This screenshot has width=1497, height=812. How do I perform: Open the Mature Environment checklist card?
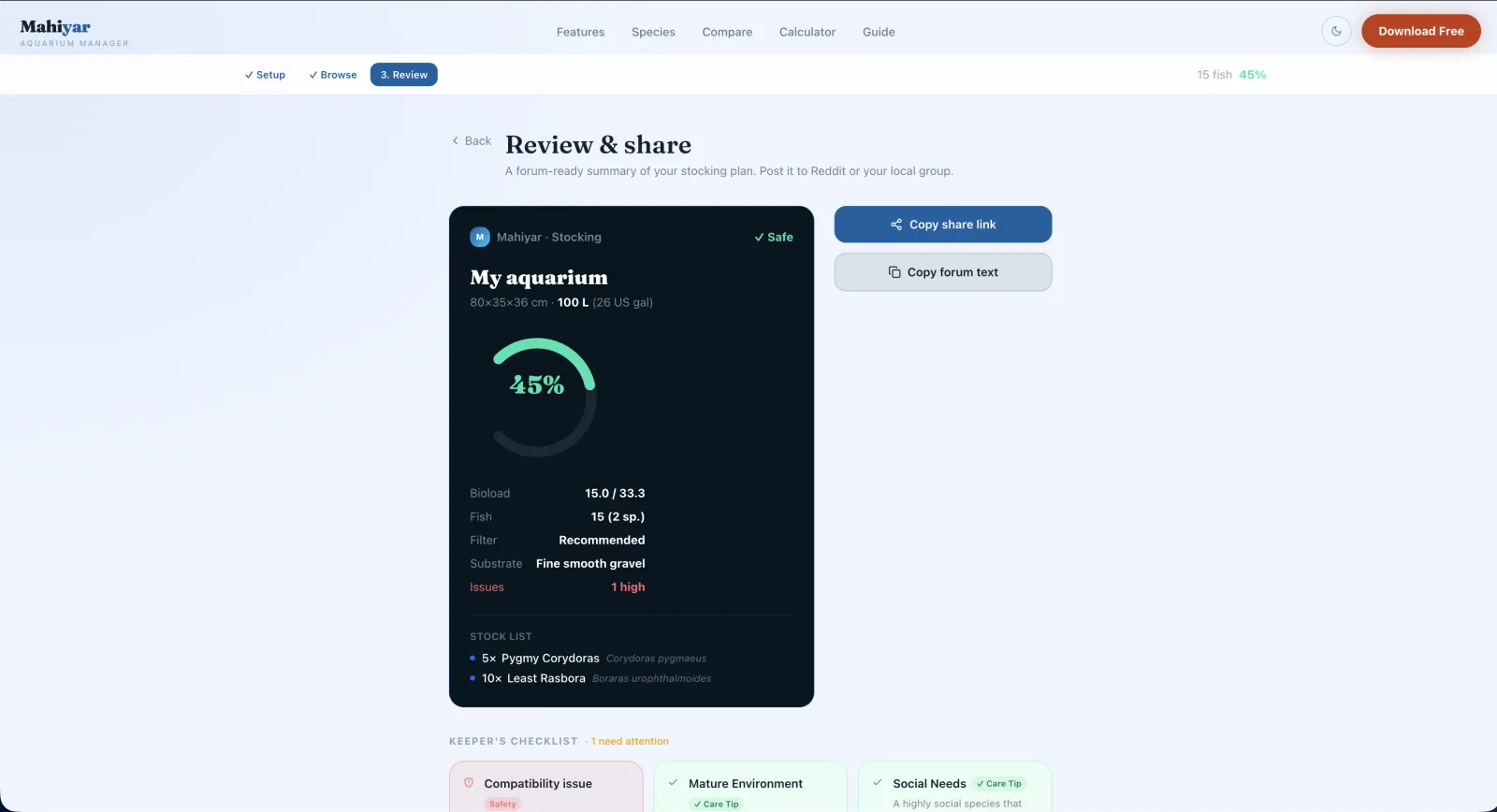coord(750,787)
